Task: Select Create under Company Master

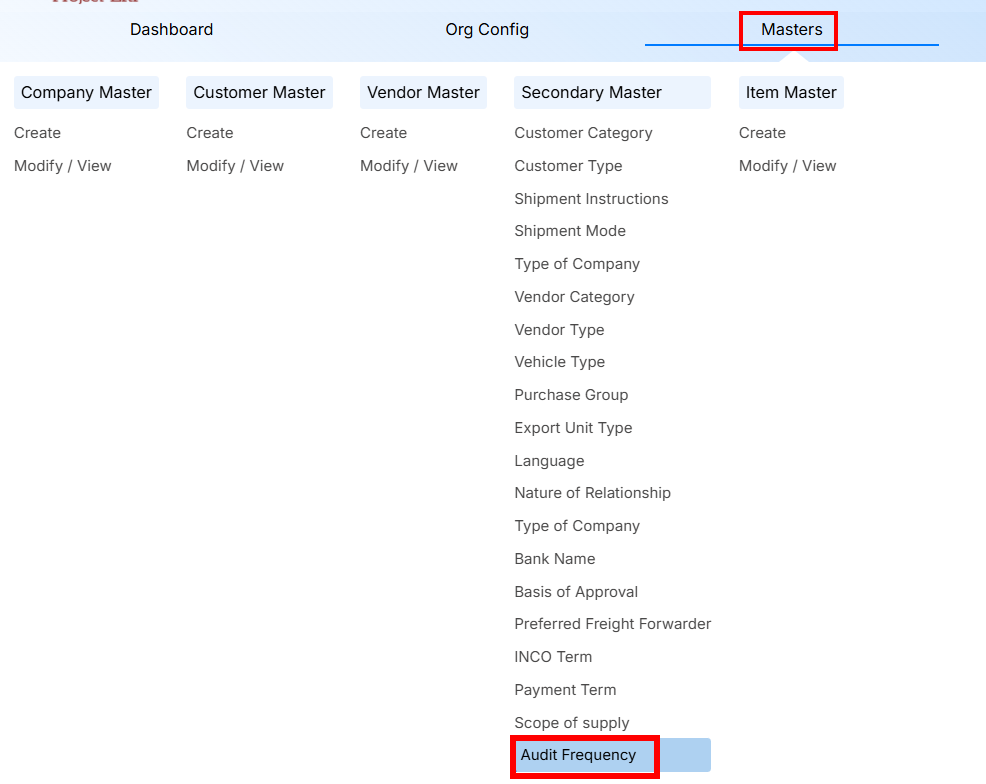Action: click(x=37, y=132)
